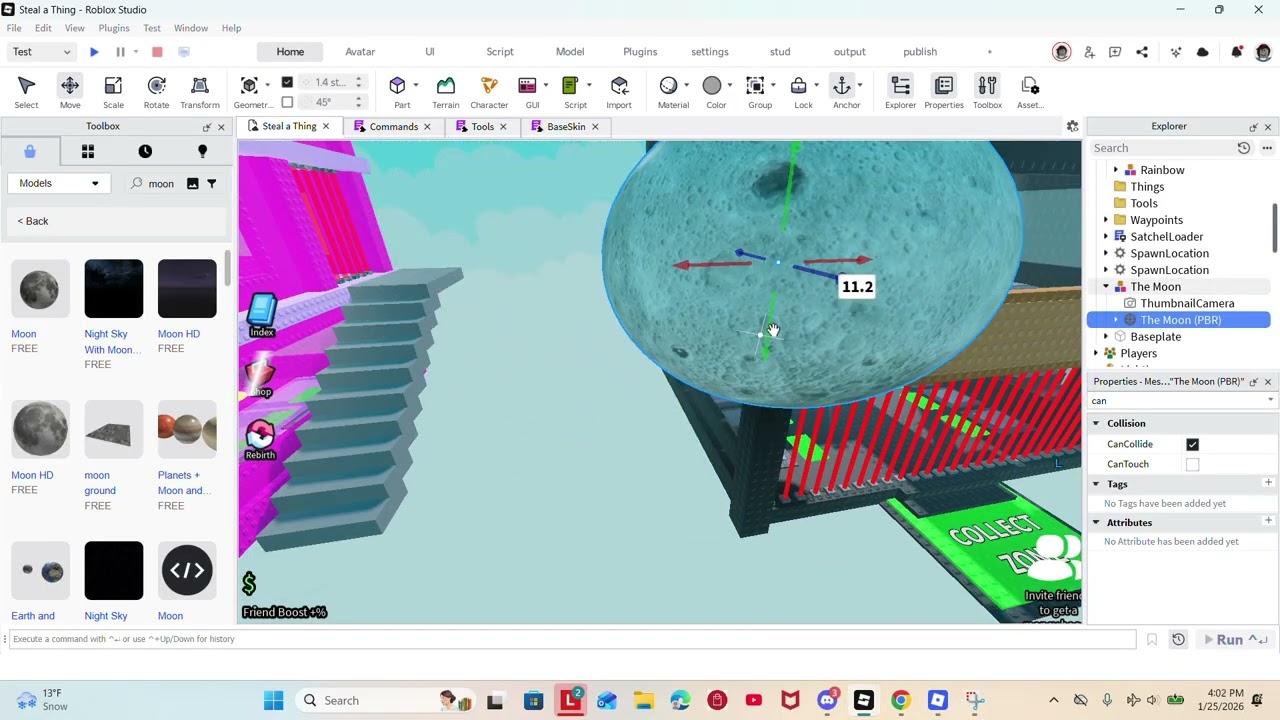Disable CanCollide checkbox
The image size is (1280, 720).
(1192, 444)
